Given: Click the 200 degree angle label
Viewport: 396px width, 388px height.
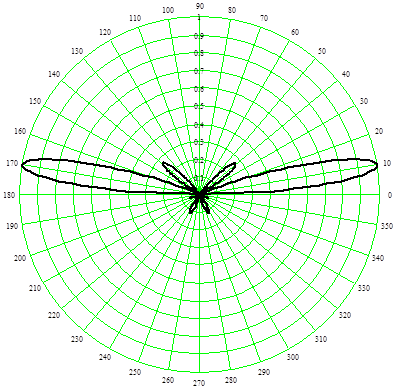Looking at the screenshot, I should (20, 258).
